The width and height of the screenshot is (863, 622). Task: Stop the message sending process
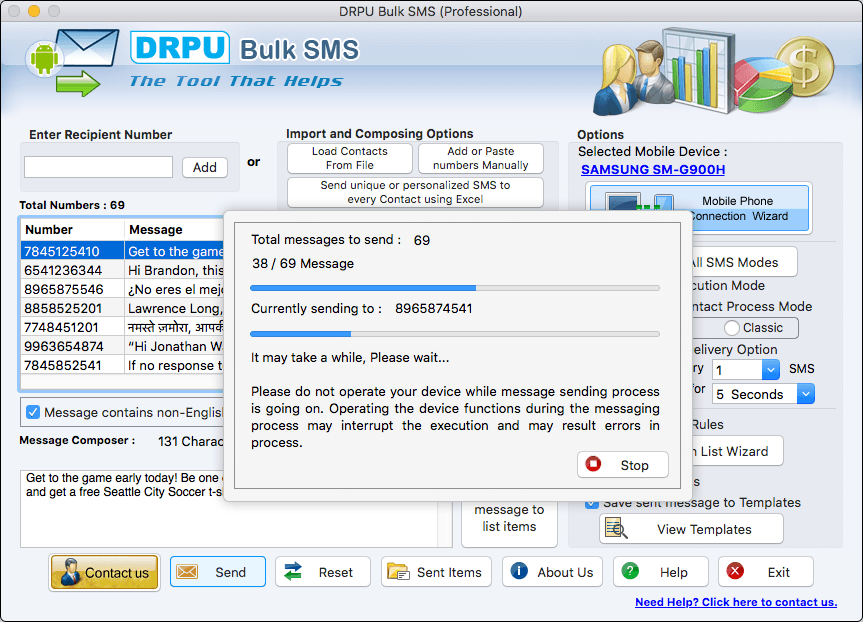[x=622, y=465]
